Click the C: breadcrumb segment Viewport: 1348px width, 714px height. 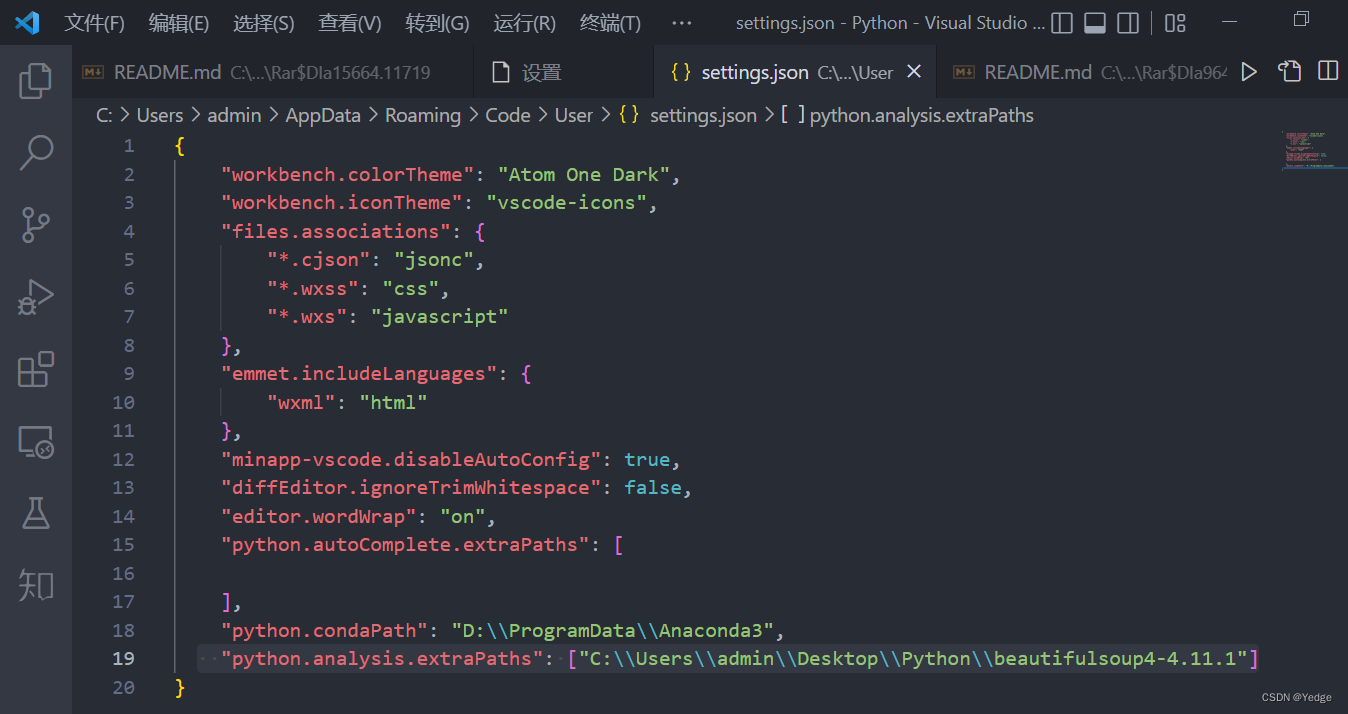(104, 115)
